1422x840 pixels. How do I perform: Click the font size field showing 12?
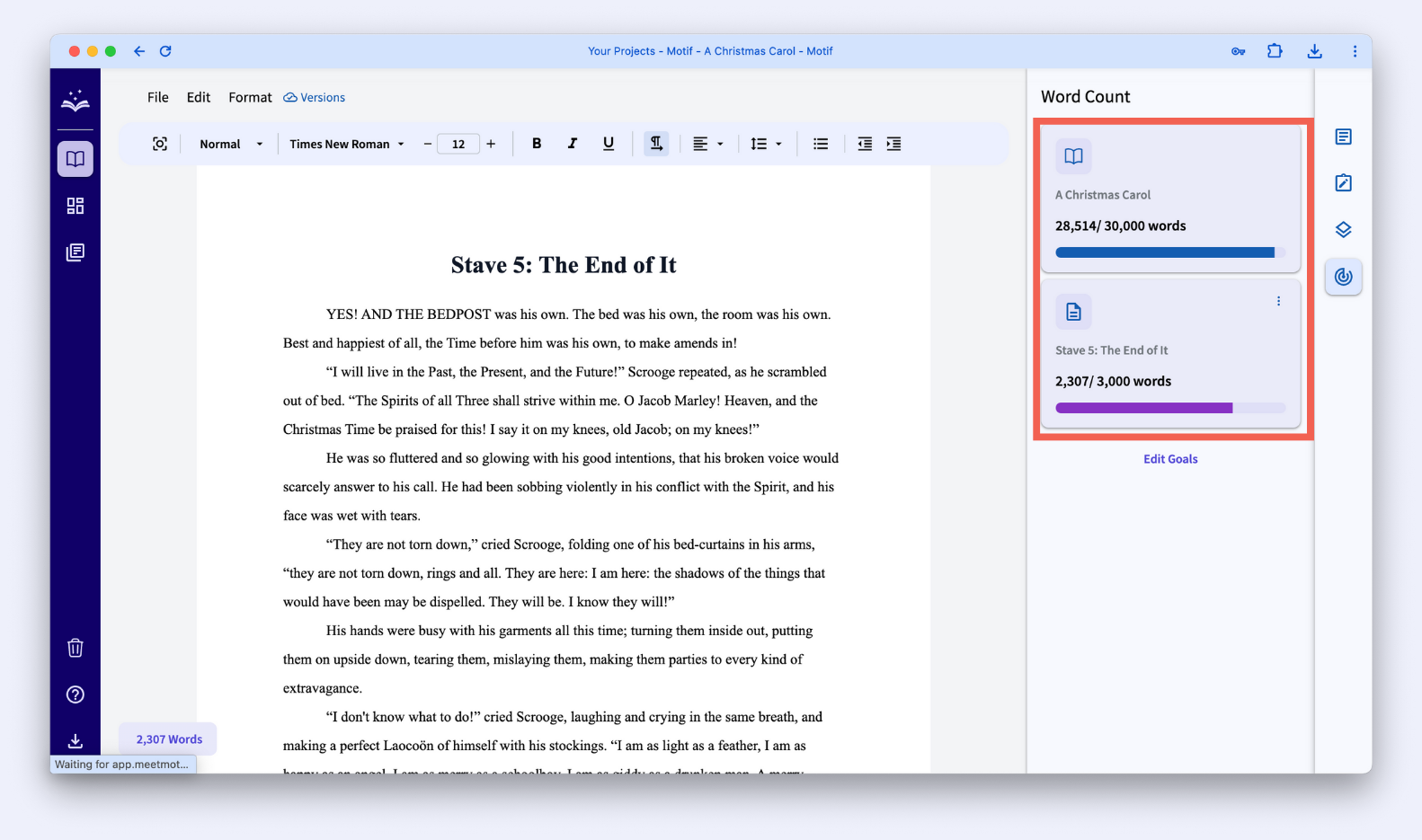(x=458, y=144)
